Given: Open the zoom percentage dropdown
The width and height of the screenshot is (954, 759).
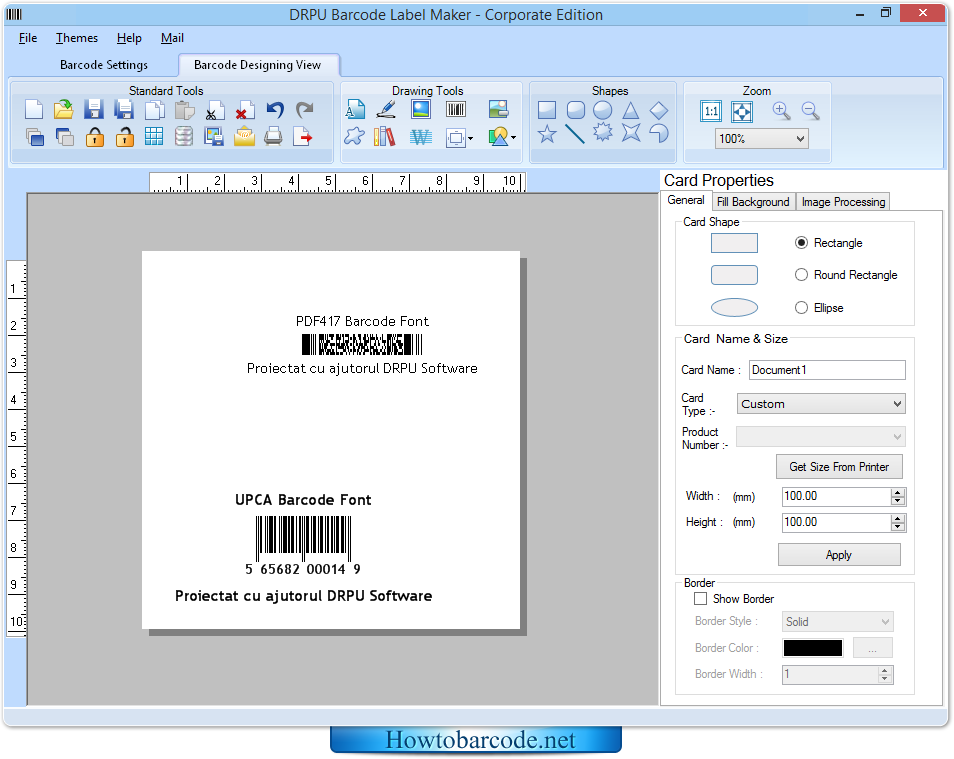Looking at the screenshot, I should [800, 139].
